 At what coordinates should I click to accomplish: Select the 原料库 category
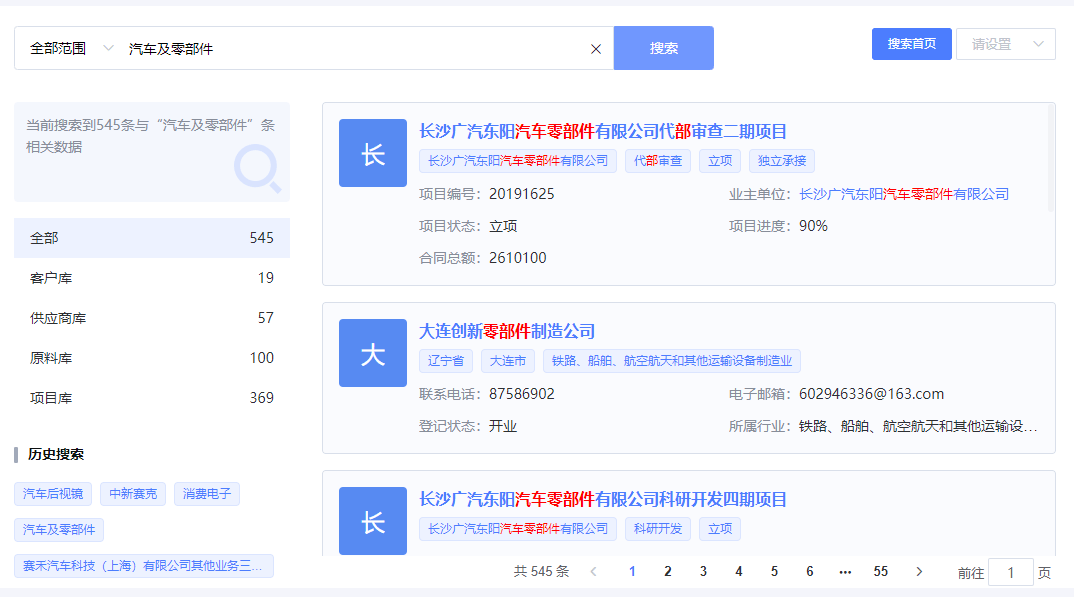[152, 358]
